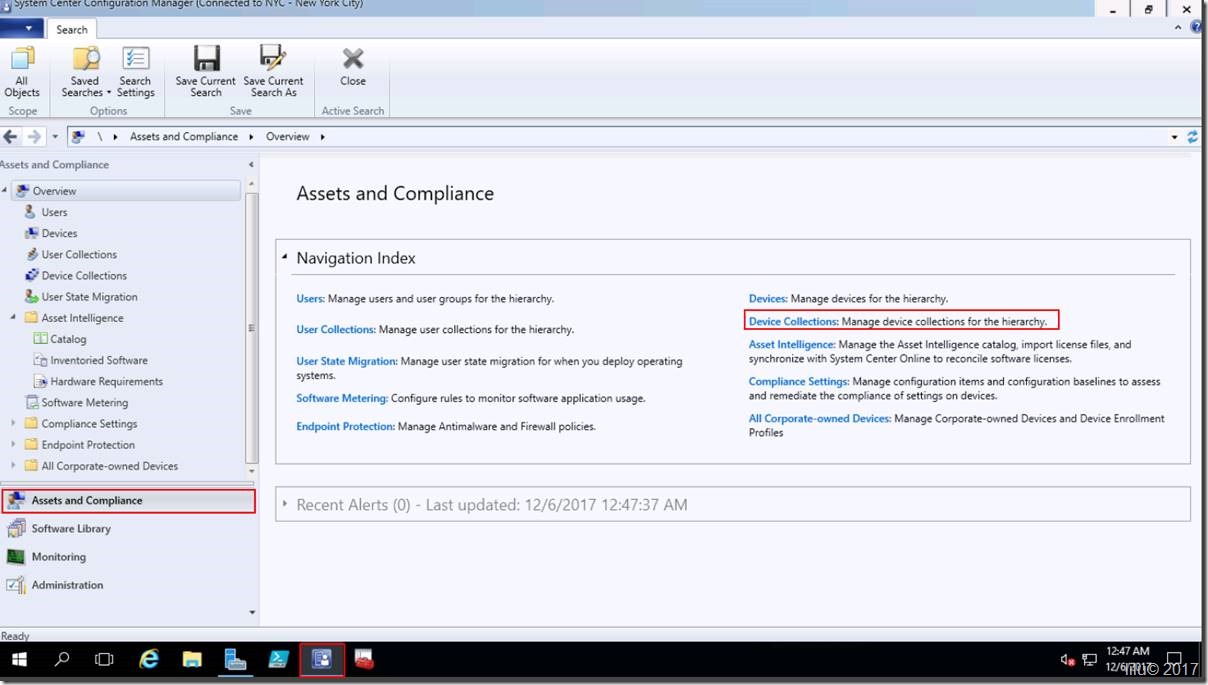Click the navigation tree vertical scrollbar
This screenshot has width=1208, height=685.
click(x=252, y=327)
